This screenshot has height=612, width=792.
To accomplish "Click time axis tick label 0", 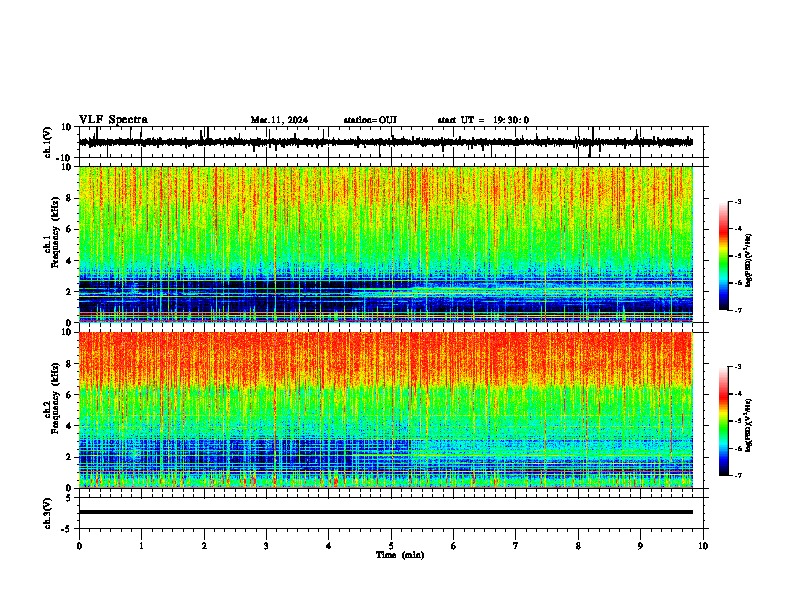I will (79, 546).
